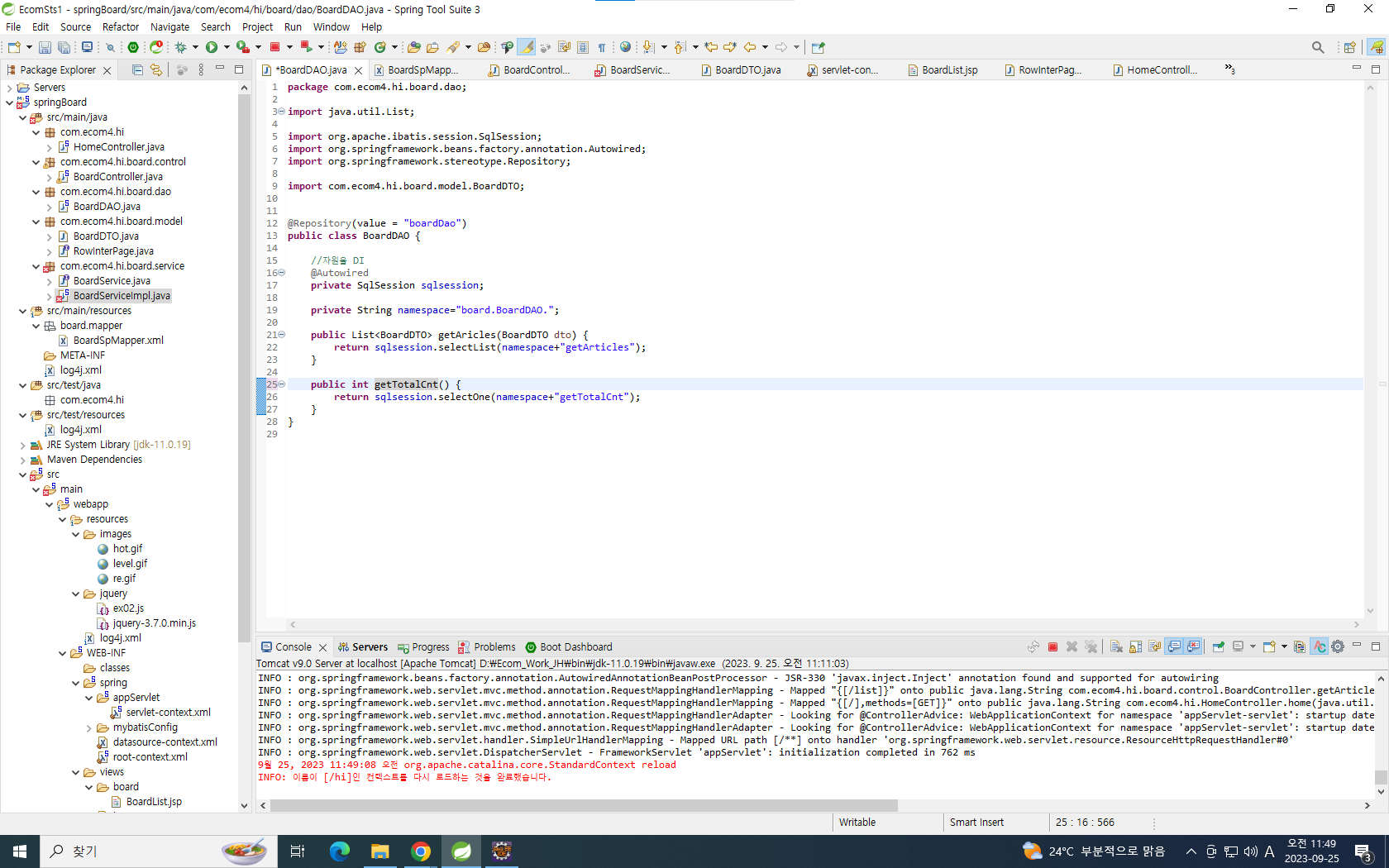Screen dimensions: 1389x868
Task: Toggle Word Wrap in console
Action: [x=1154, y=646]
